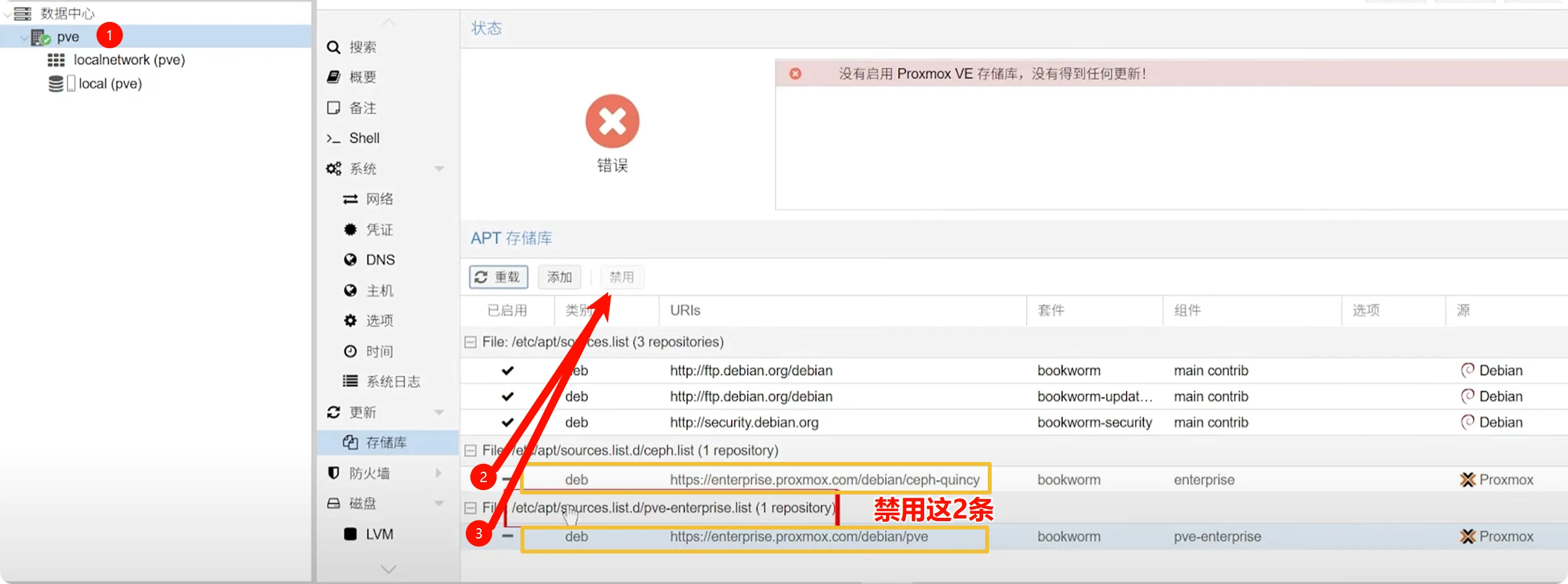Click the globe icon beside 主机
Image resolution: width=1568 pixels, height=584 pixels.
tap(350, 290)
